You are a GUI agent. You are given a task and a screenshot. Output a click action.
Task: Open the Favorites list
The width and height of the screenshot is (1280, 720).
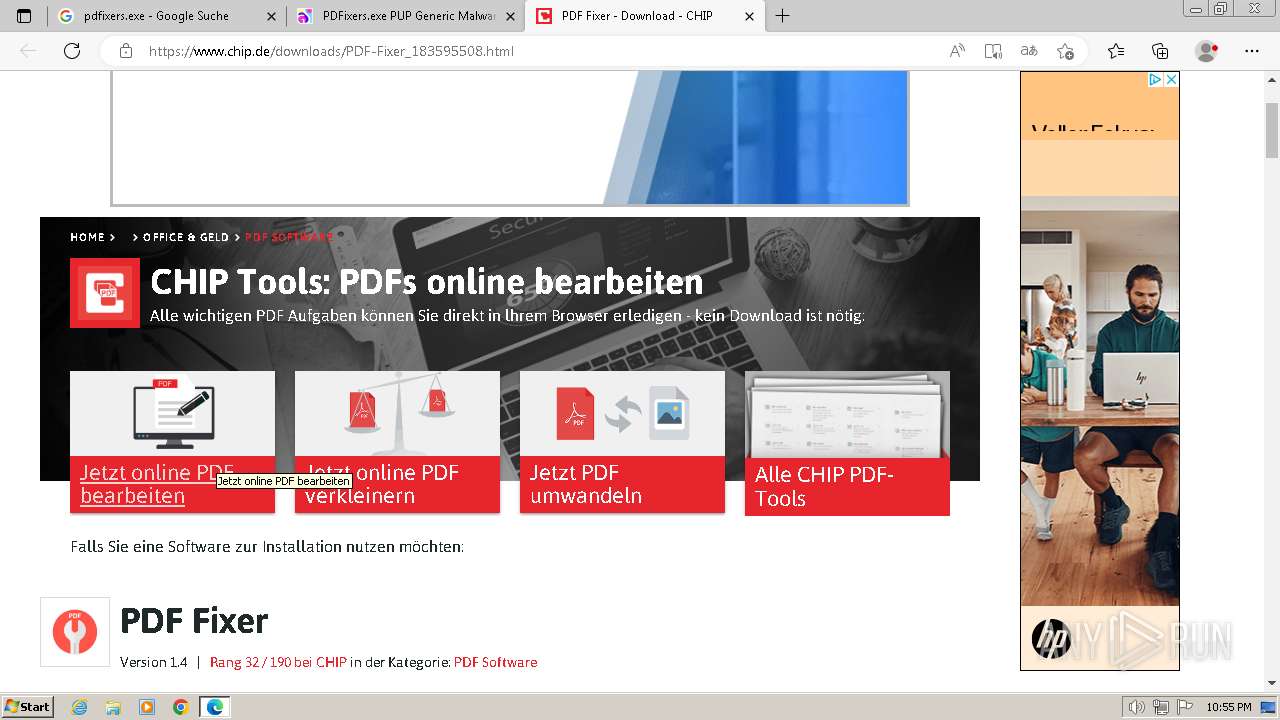coord(1116,51)
